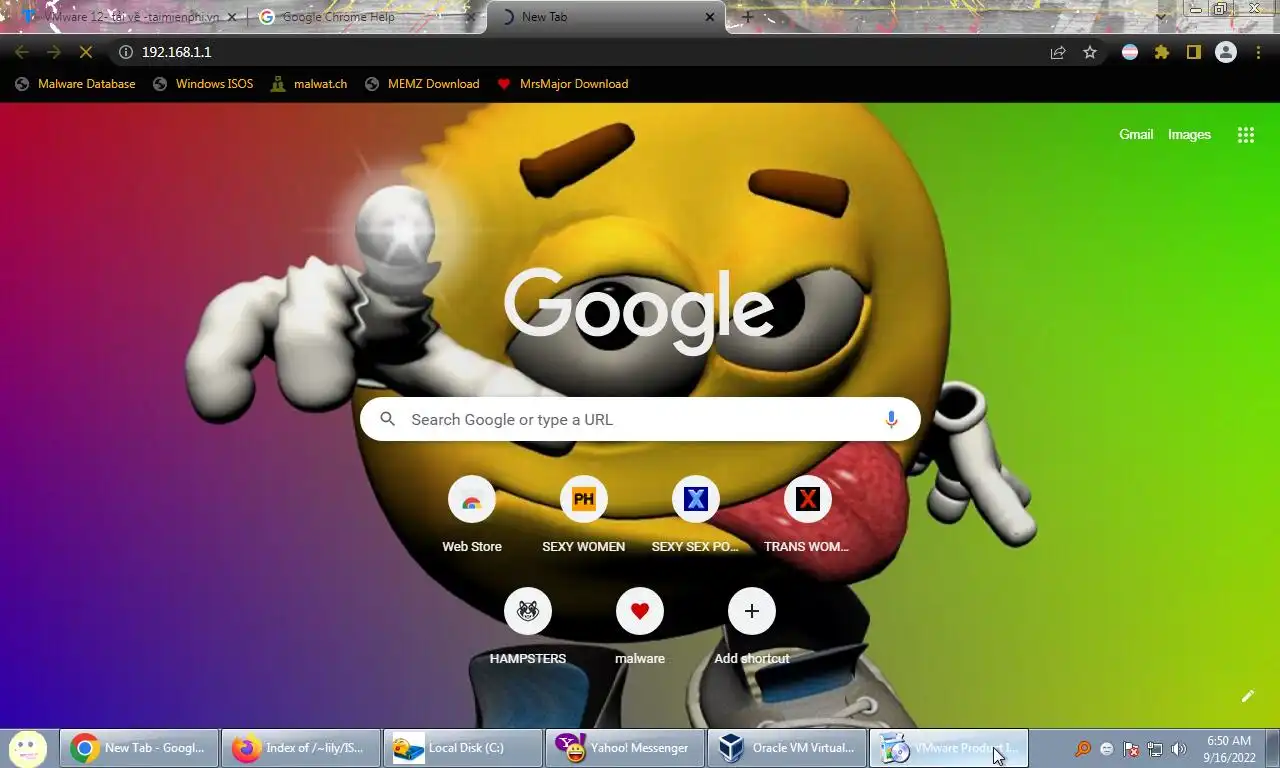Customize this page with the pencil icon
Image resolution: width=1280 pixels, height=768 pixels.
point(1248,696)
